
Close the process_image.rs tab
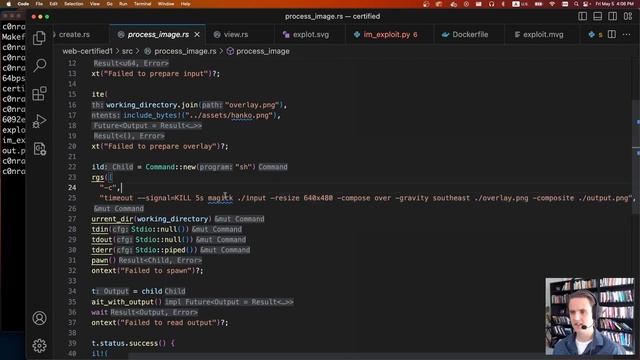(197, 35)
